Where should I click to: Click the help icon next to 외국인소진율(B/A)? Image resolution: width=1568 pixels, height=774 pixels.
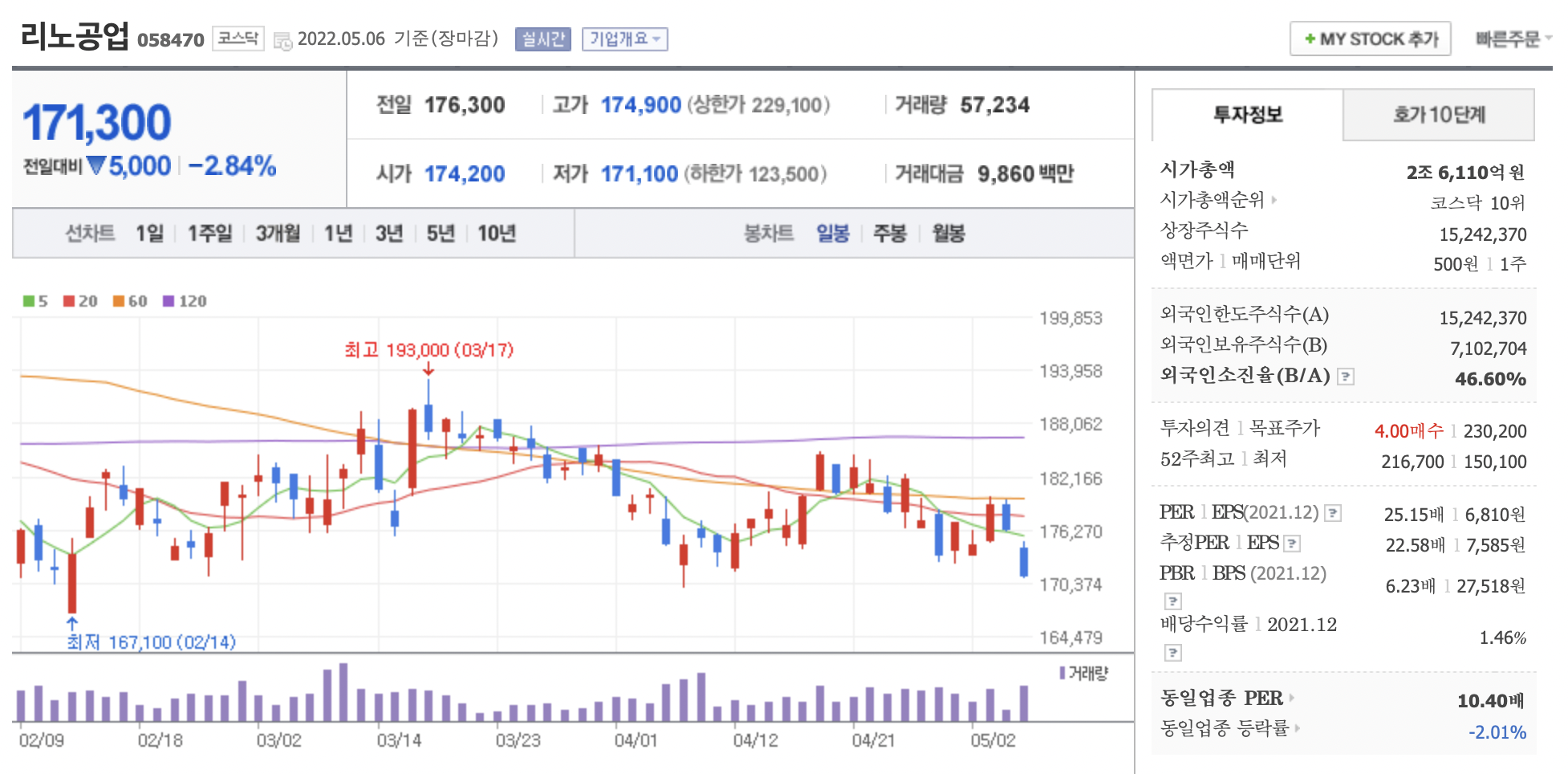point(1346,377)
